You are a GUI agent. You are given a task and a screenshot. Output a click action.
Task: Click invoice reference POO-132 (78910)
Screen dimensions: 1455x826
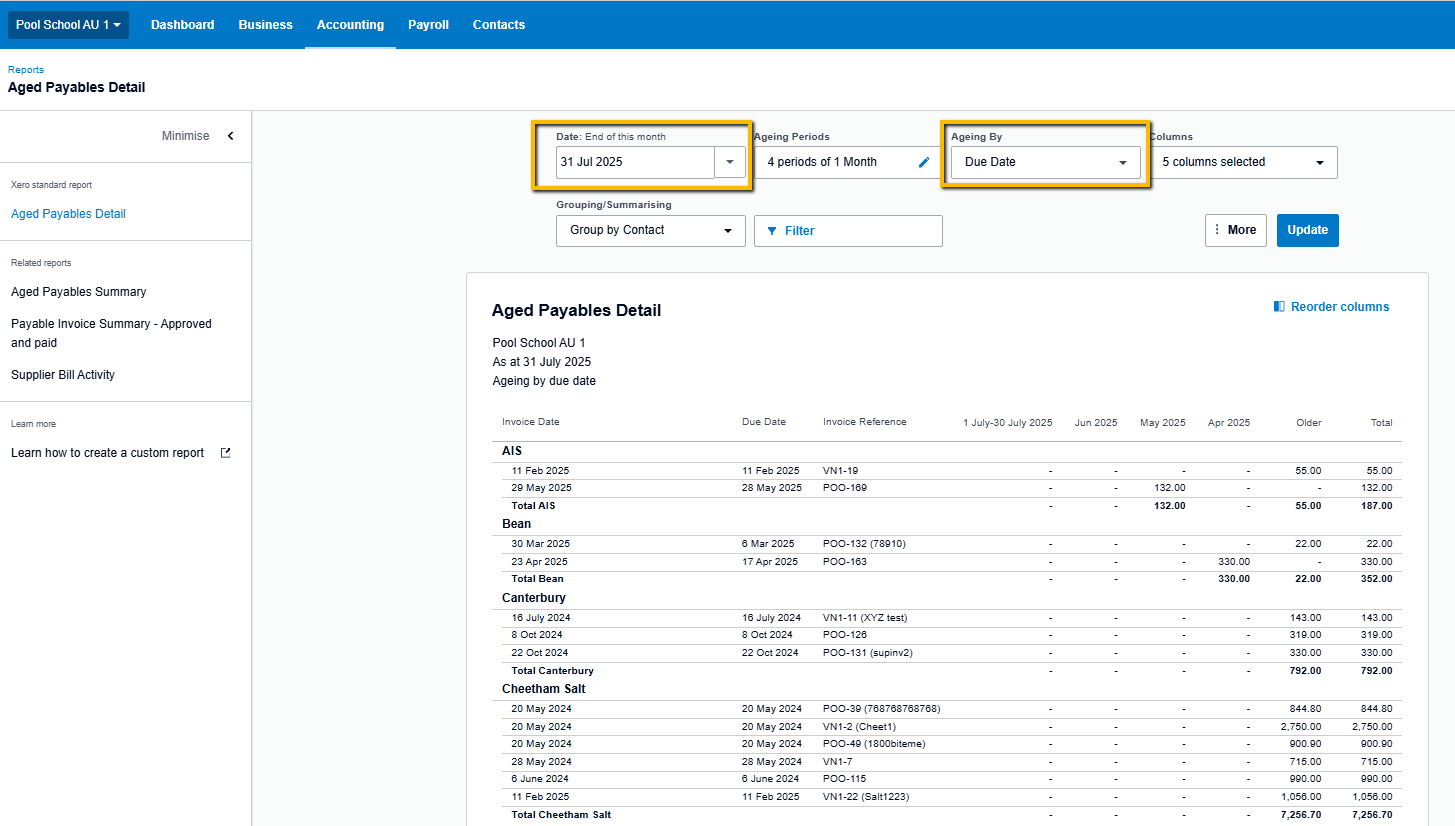click(x=864, y=544)
